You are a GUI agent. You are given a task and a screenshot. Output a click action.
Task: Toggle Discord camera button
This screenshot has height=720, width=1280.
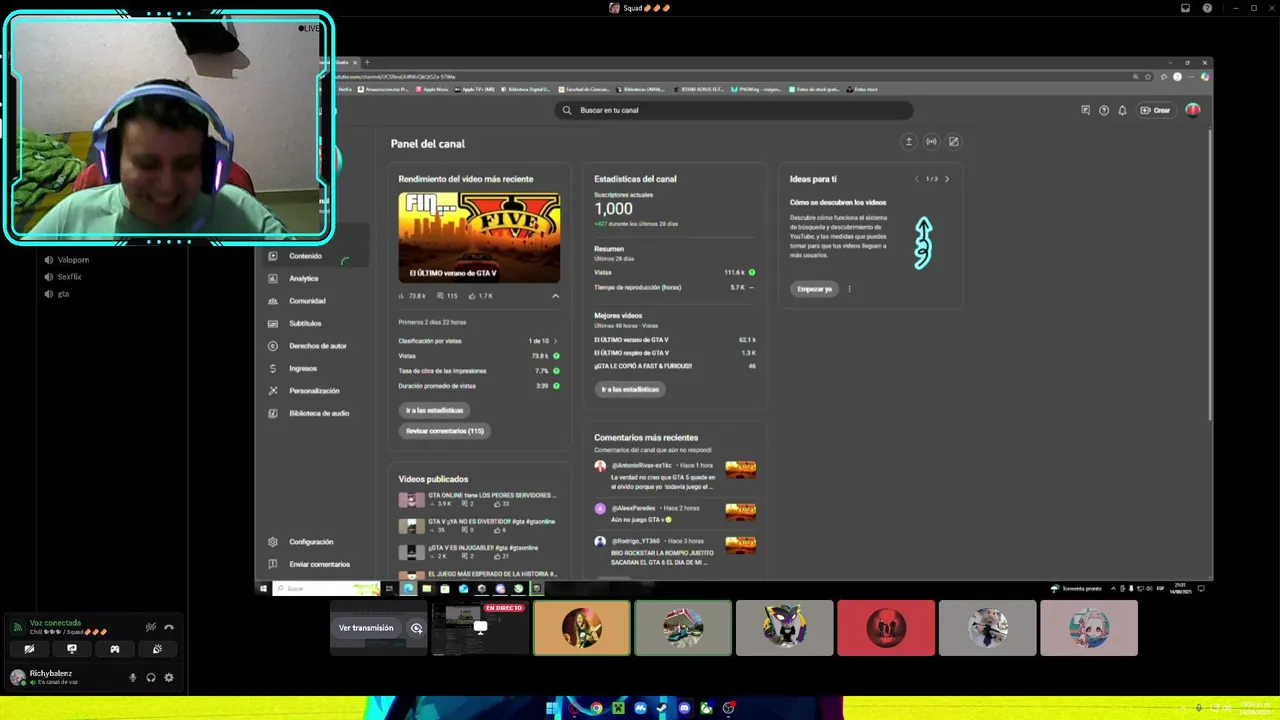pyautogui.click(x=29, y=649)
